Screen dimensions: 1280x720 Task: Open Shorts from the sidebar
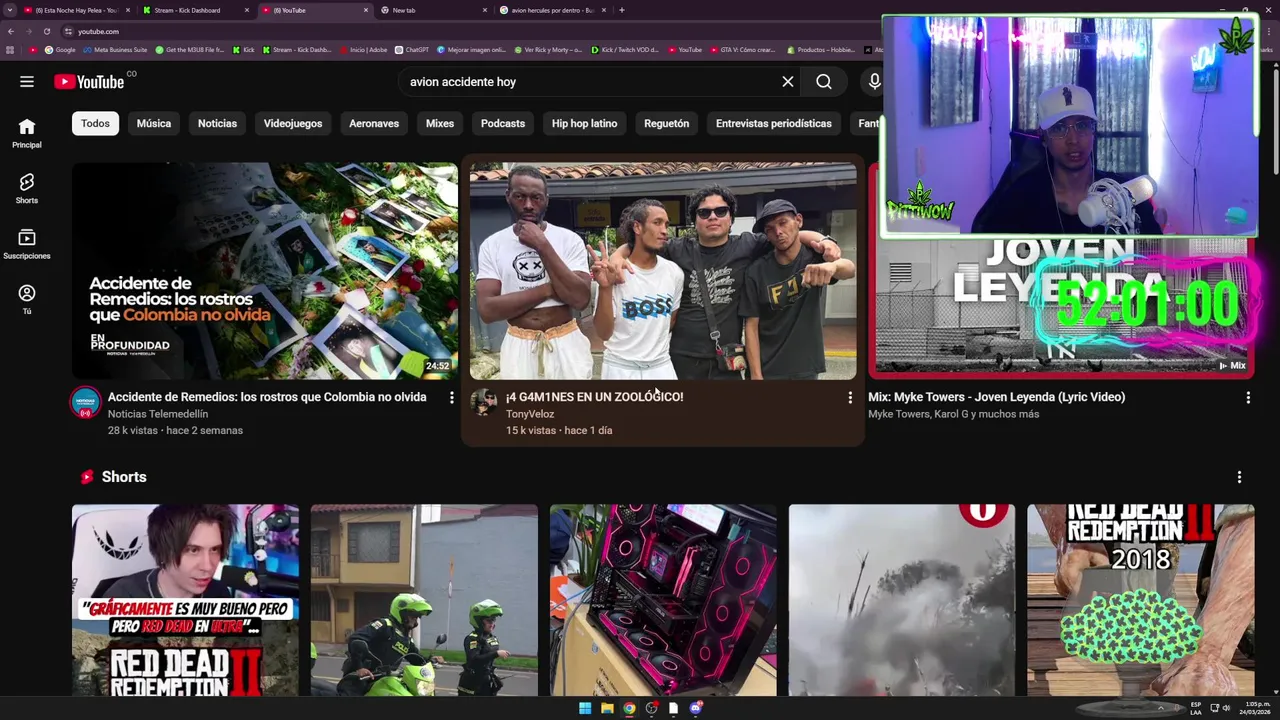[27, 188]
